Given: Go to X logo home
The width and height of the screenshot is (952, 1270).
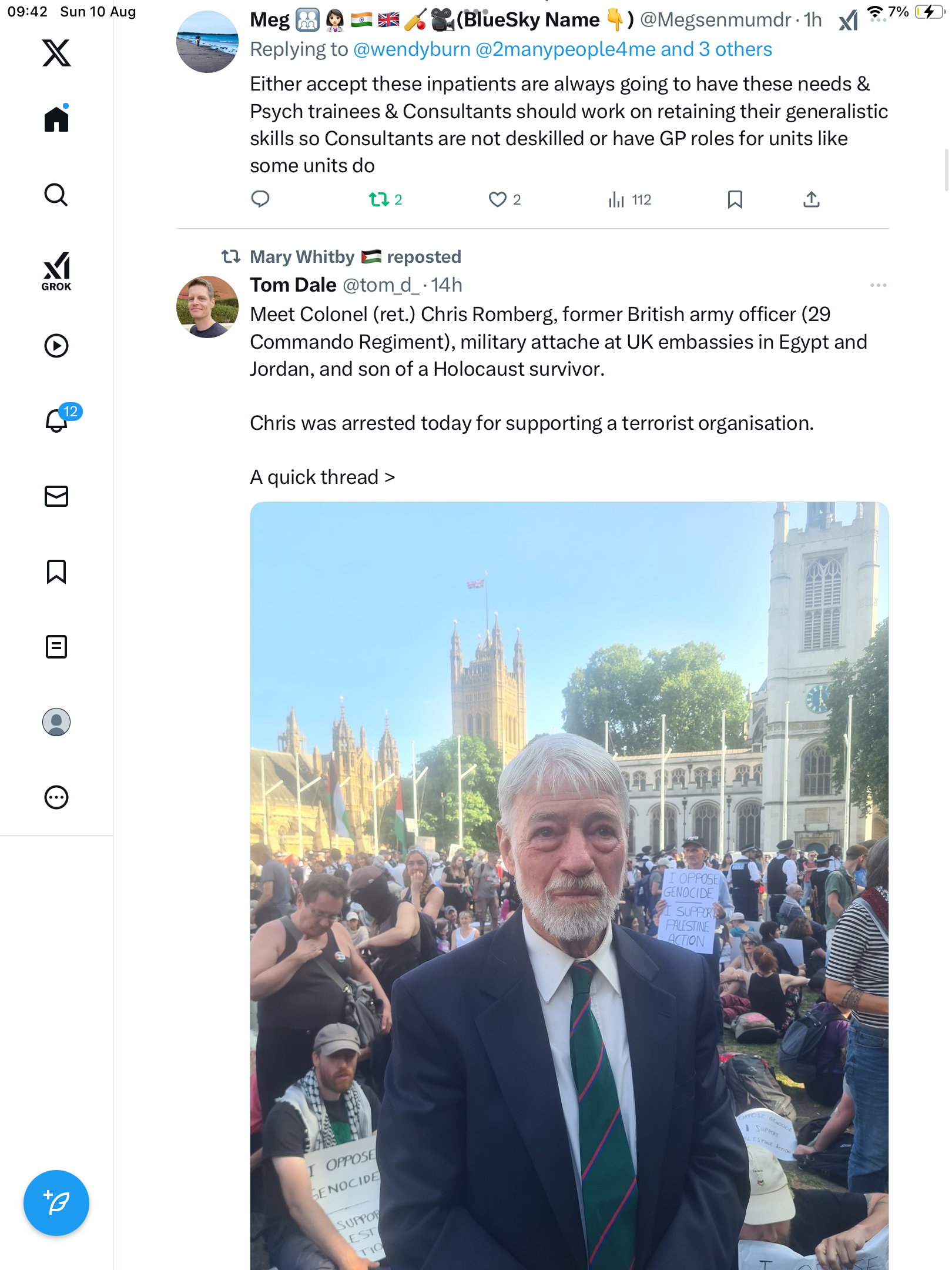Looking at the screenshot, I should 56,53.
